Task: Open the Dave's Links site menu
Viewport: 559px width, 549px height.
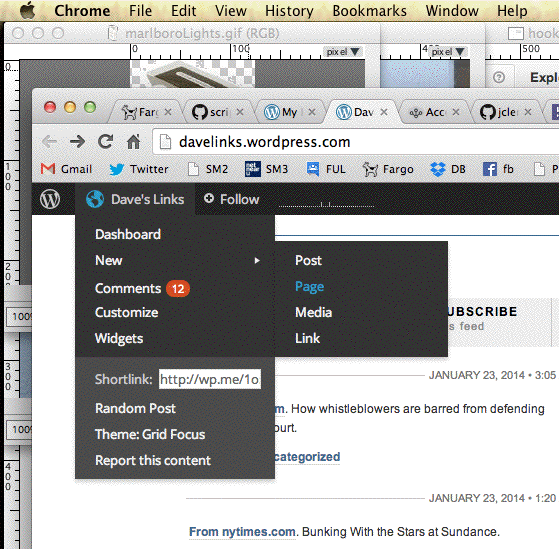Action: pyautogui.click(x=135, y=199)
